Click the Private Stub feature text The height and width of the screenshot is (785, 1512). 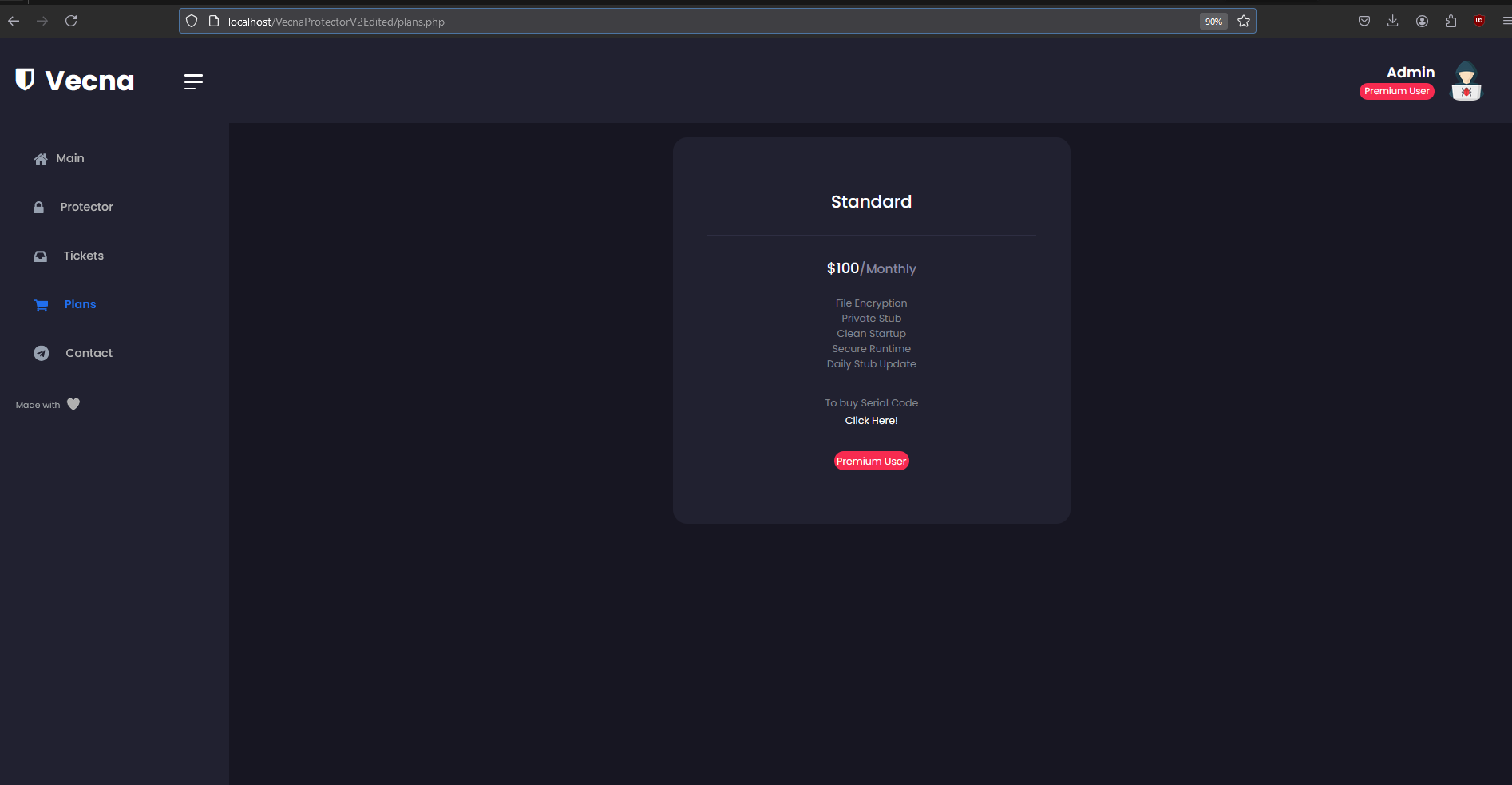point(871,319)
